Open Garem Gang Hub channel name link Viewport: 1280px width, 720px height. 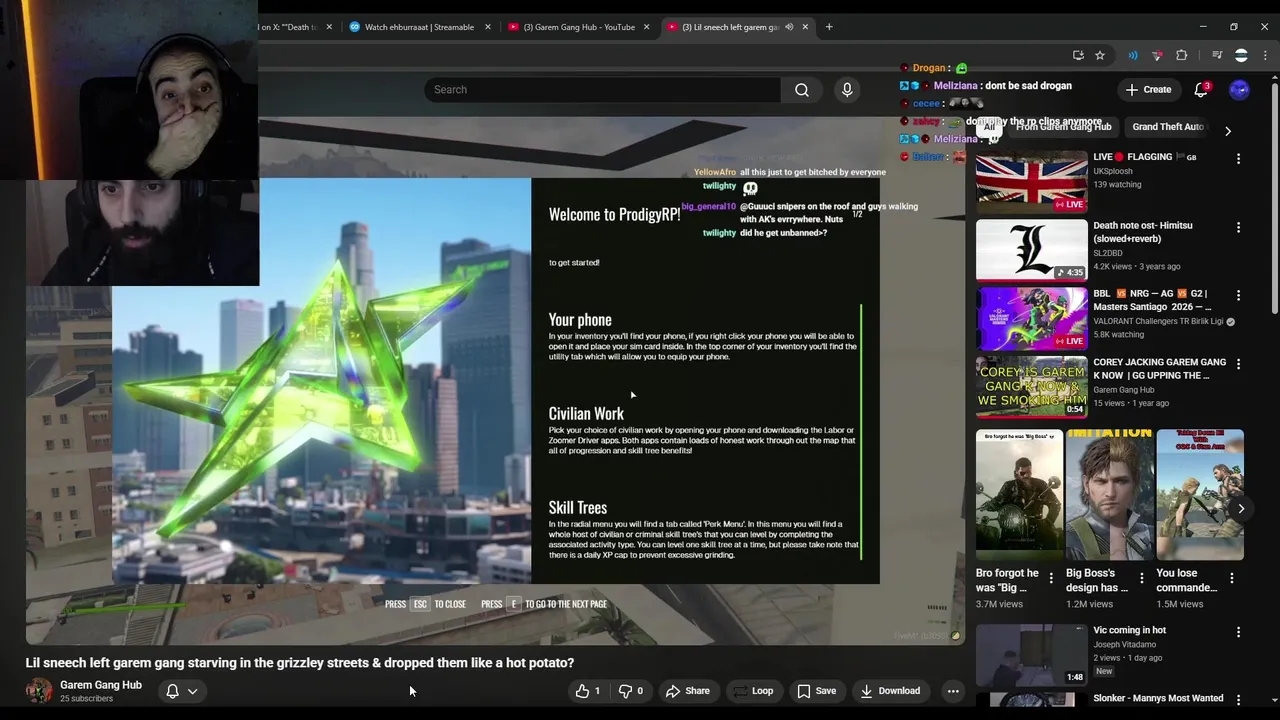[101, 685]
